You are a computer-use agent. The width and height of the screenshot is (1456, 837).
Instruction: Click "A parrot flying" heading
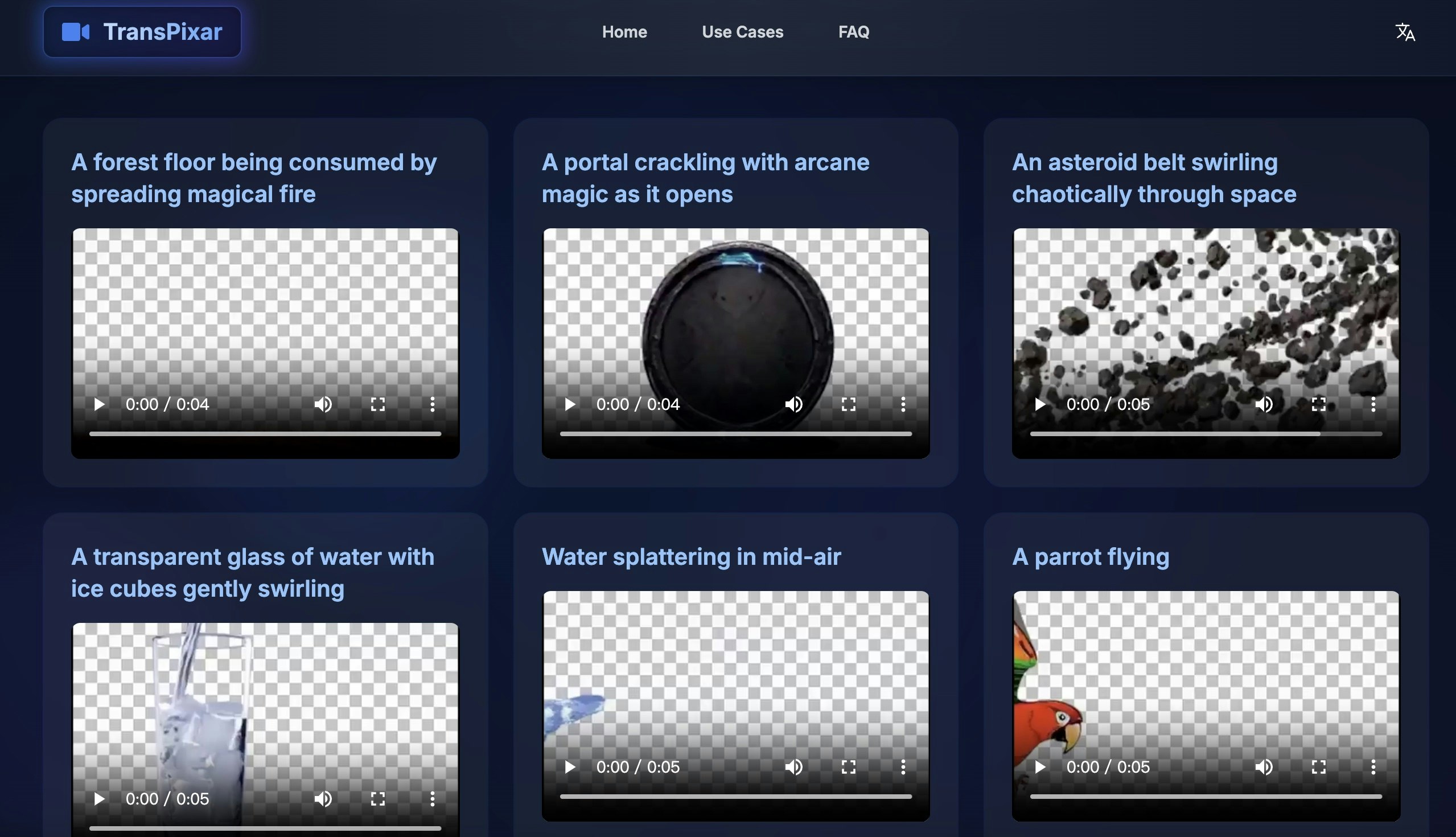[1090, 556]
